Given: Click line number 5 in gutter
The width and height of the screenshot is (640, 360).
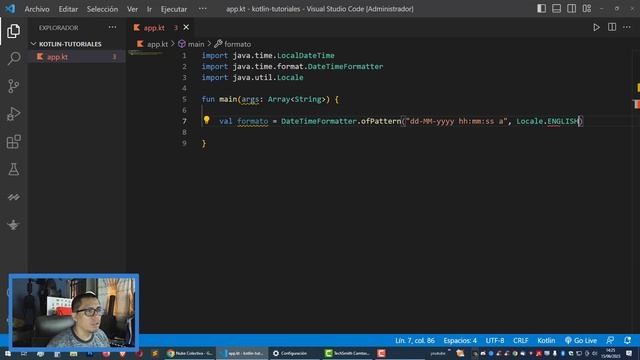Looking at the screenshot, I should (x=184, y=99).
